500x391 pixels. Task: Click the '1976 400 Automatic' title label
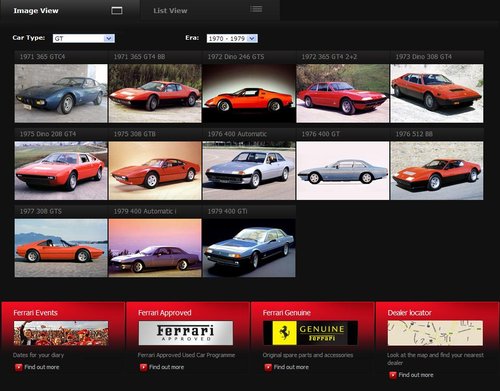tap(237, 134)
